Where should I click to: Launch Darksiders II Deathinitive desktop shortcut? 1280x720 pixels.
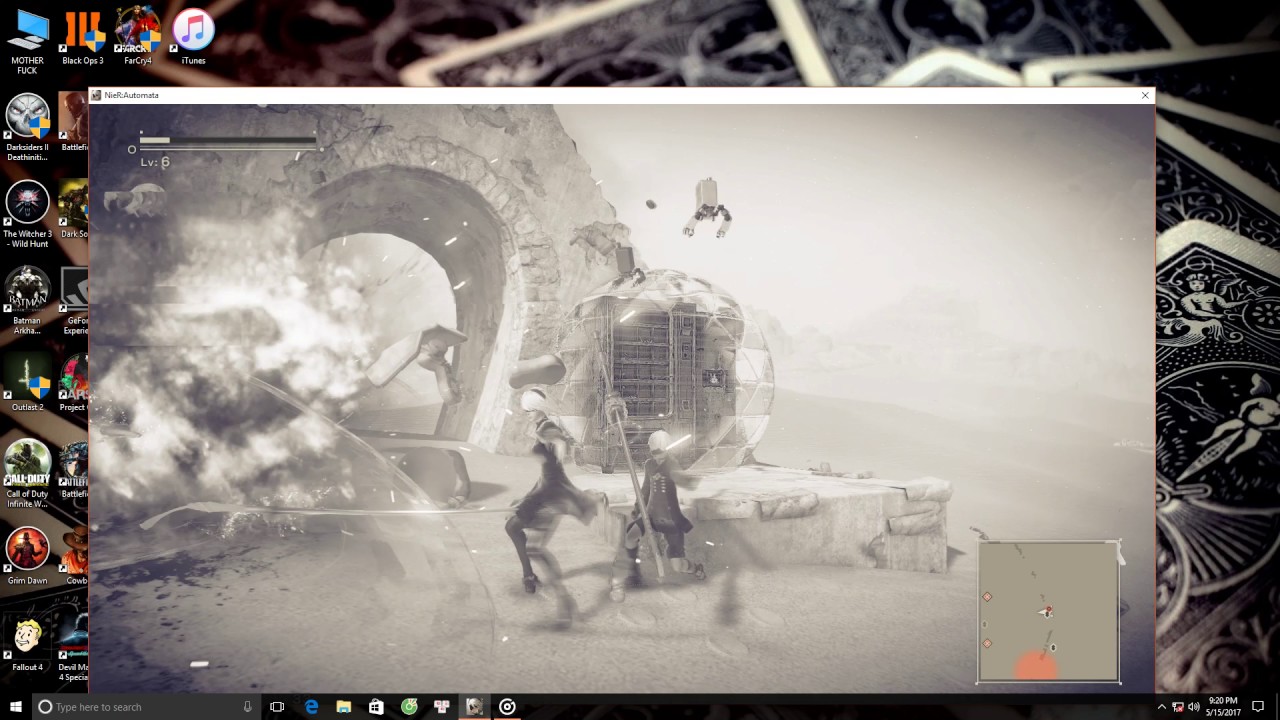28,127
